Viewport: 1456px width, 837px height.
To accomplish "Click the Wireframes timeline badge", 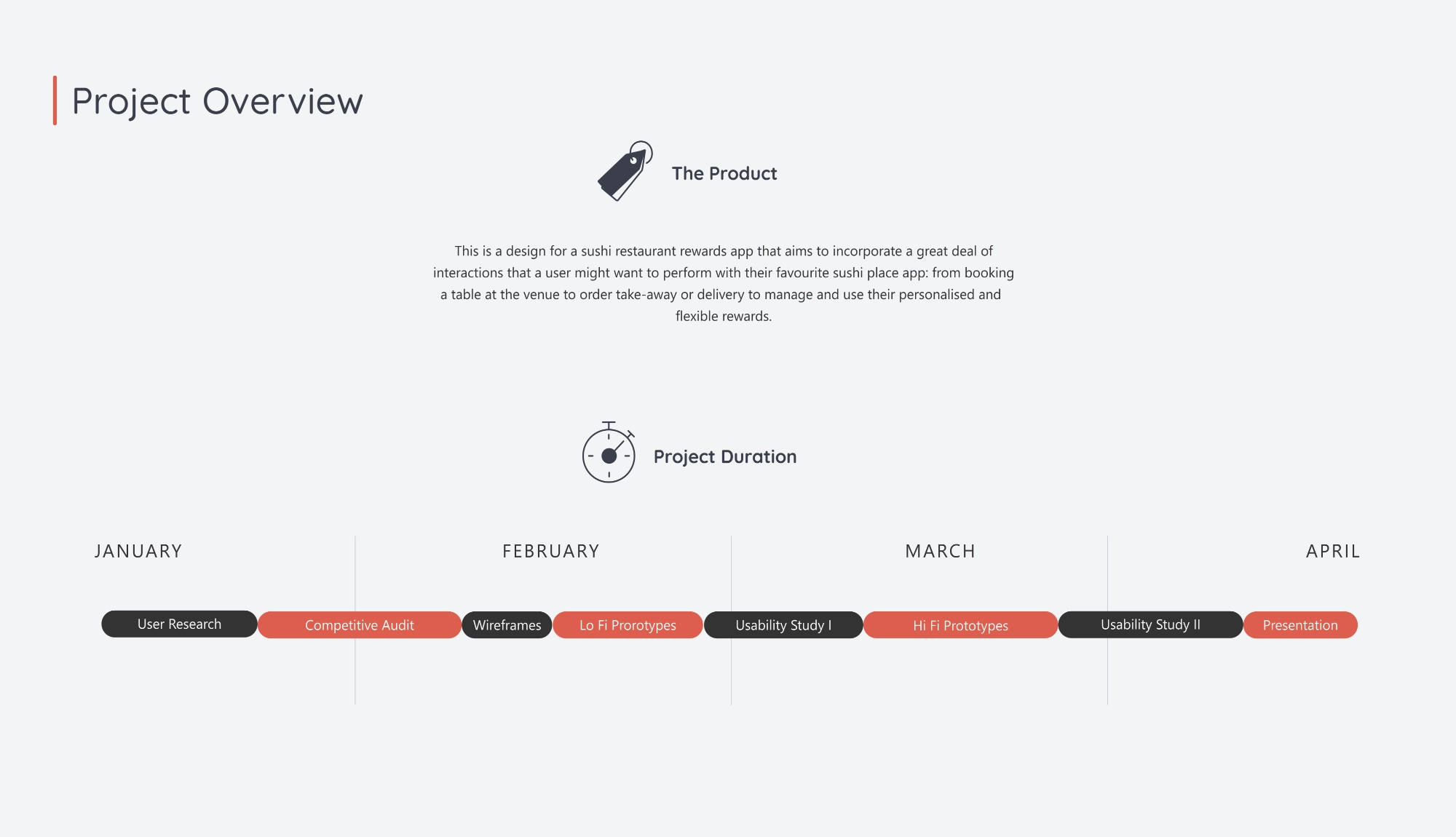I will (x=506, y=624).
